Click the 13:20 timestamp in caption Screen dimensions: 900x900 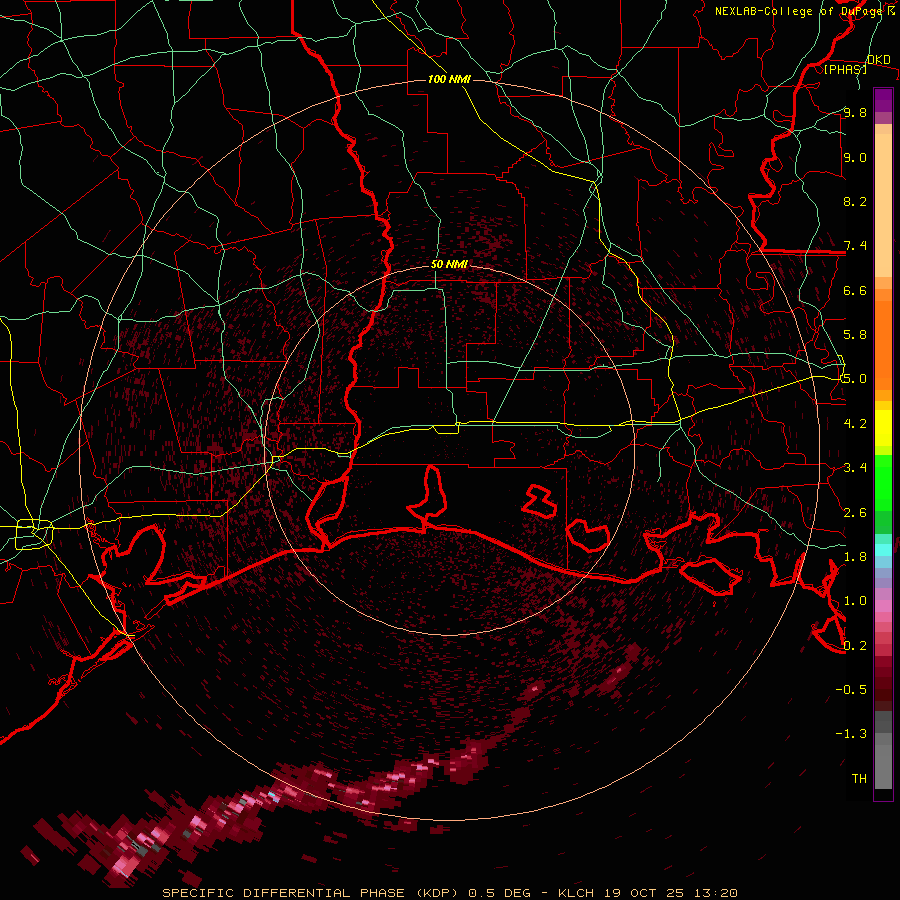point(715,893)
